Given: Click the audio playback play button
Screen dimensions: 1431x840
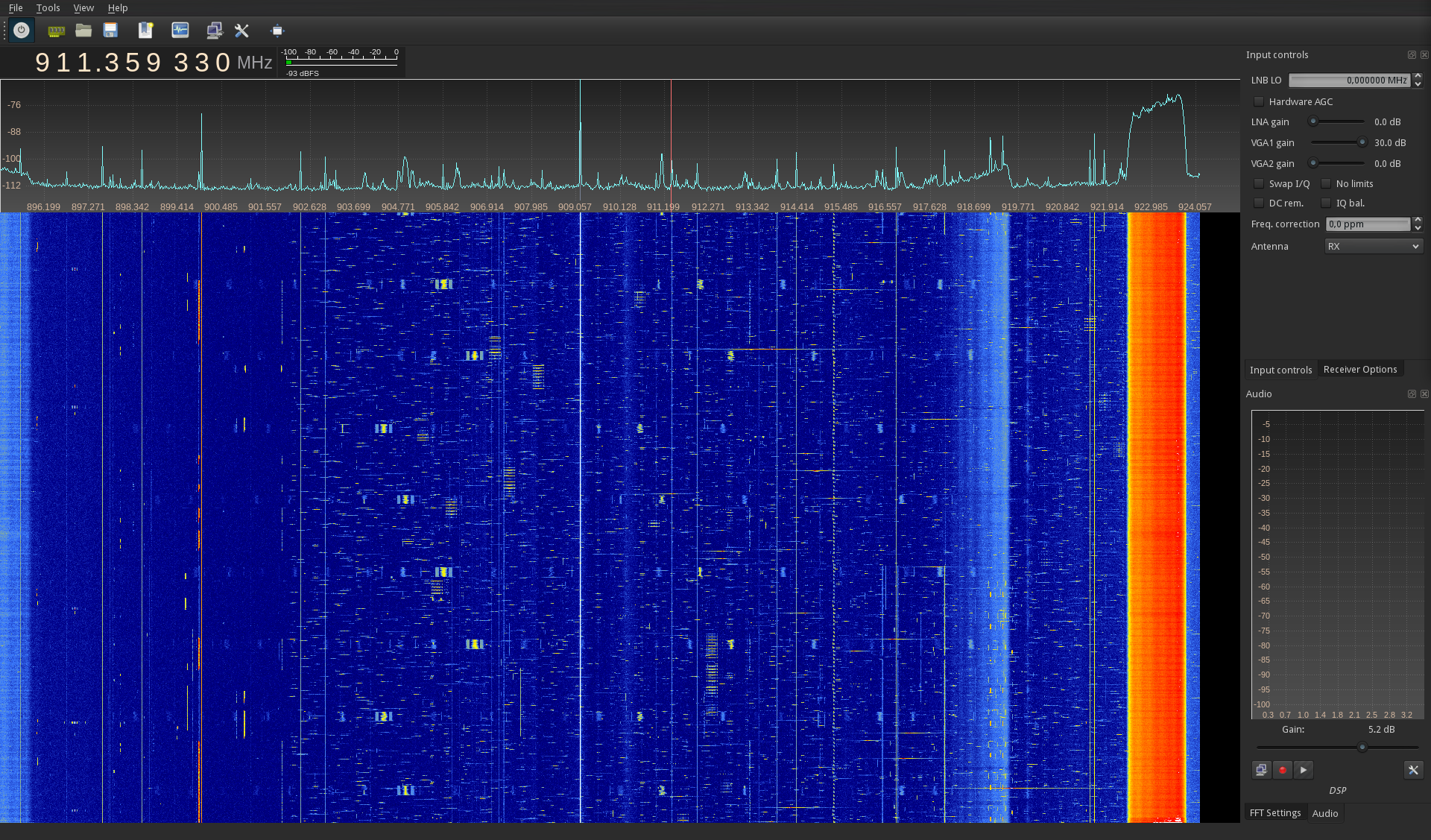Looking at the screenshot, I should [1304, 770].
